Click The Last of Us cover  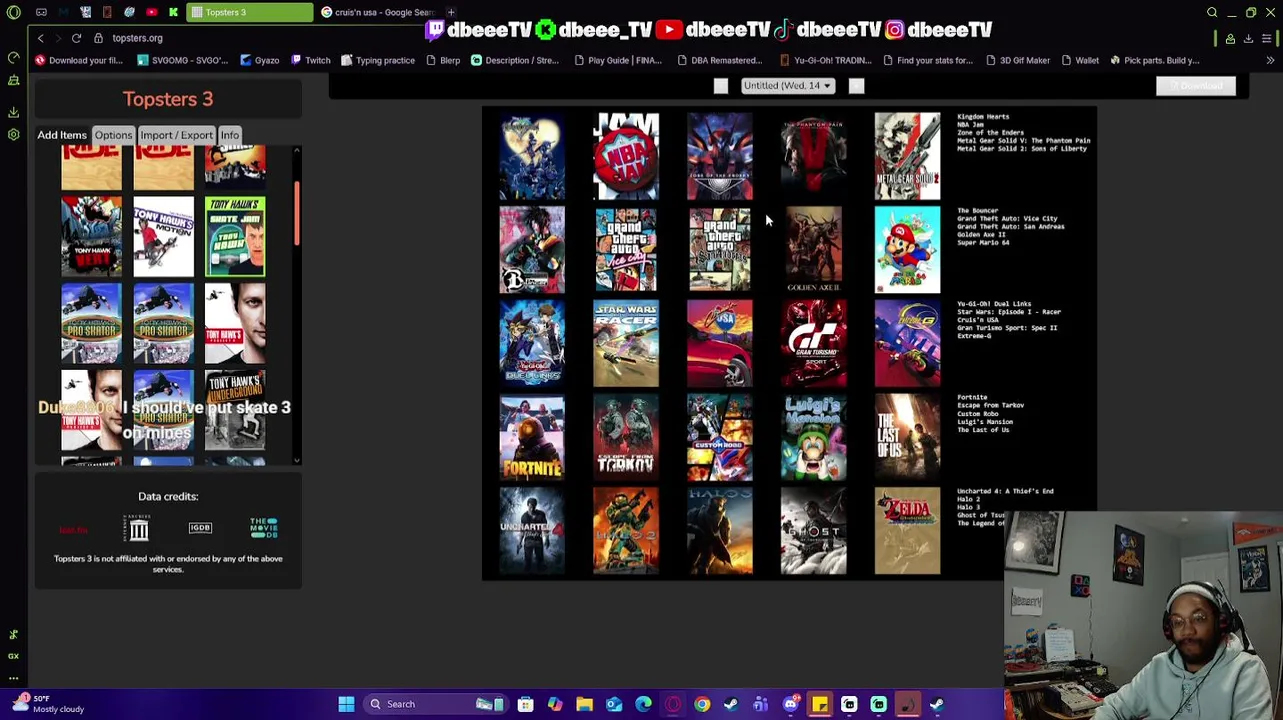[x=907, y=437]
